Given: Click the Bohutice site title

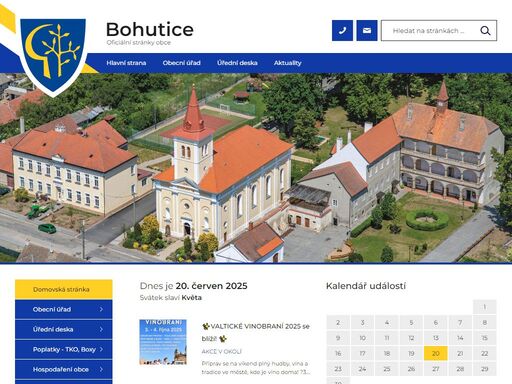Looking at the screenshot, I should [150, 29].
